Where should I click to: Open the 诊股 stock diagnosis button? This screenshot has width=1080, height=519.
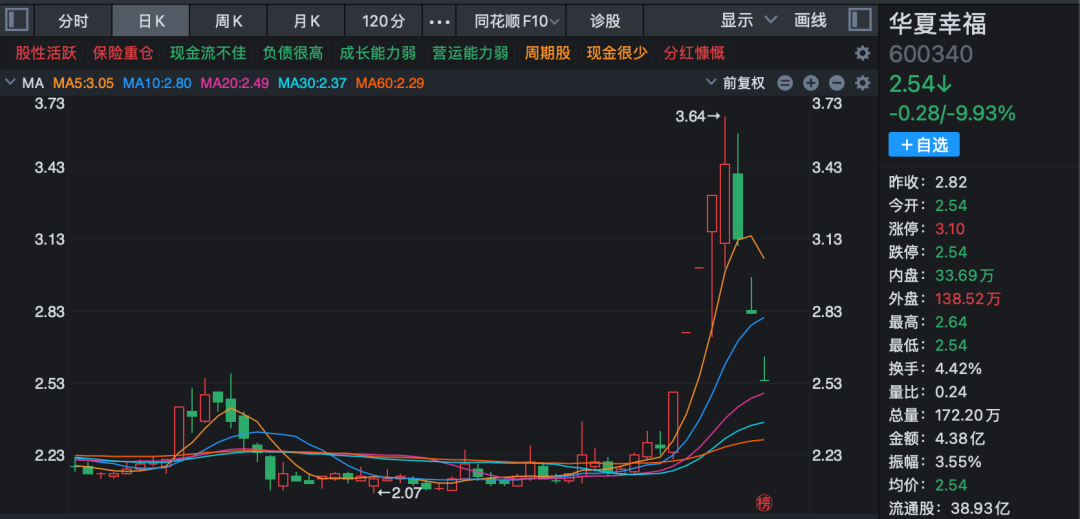pyautogui.click(x=605, y=20)
